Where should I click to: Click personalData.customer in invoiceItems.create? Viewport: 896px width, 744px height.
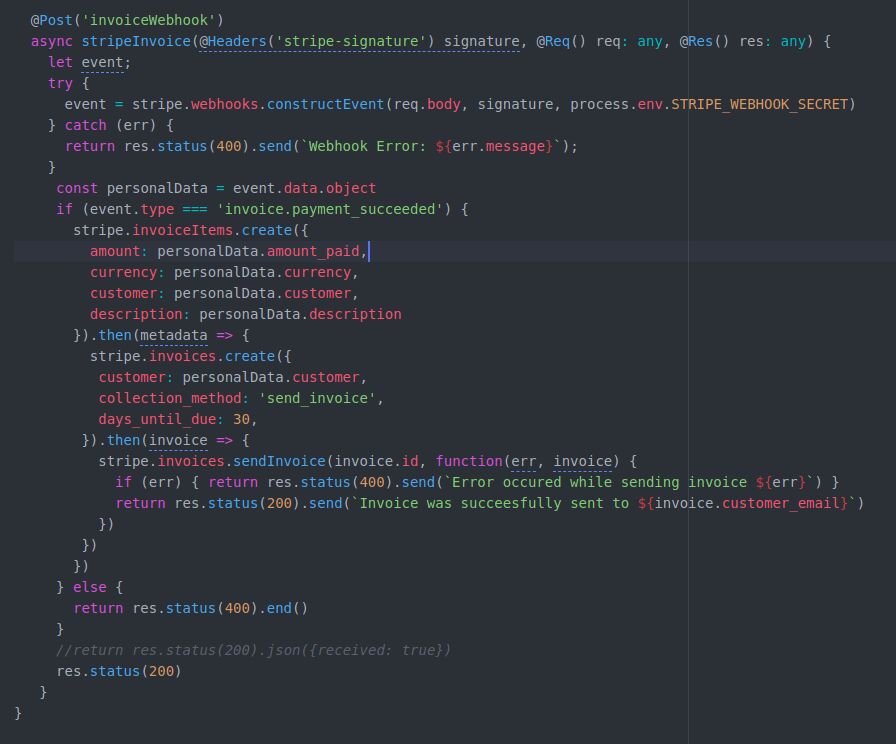pos(262,293)
